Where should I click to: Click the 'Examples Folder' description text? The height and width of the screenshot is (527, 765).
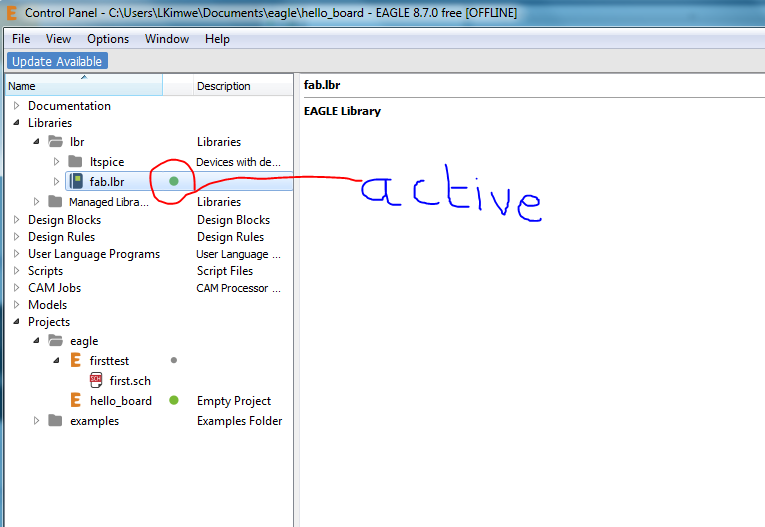click(240, 421)
